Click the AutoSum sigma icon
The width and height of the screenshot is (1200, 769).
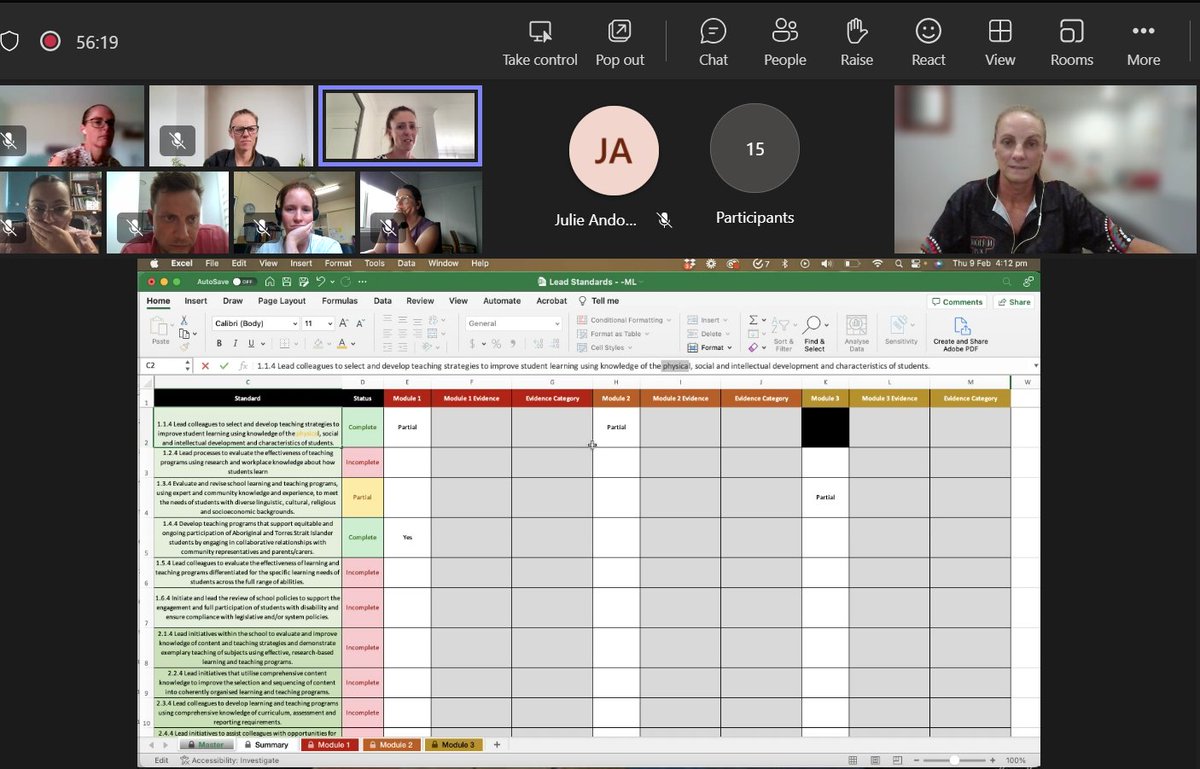[x=753, y=320]
